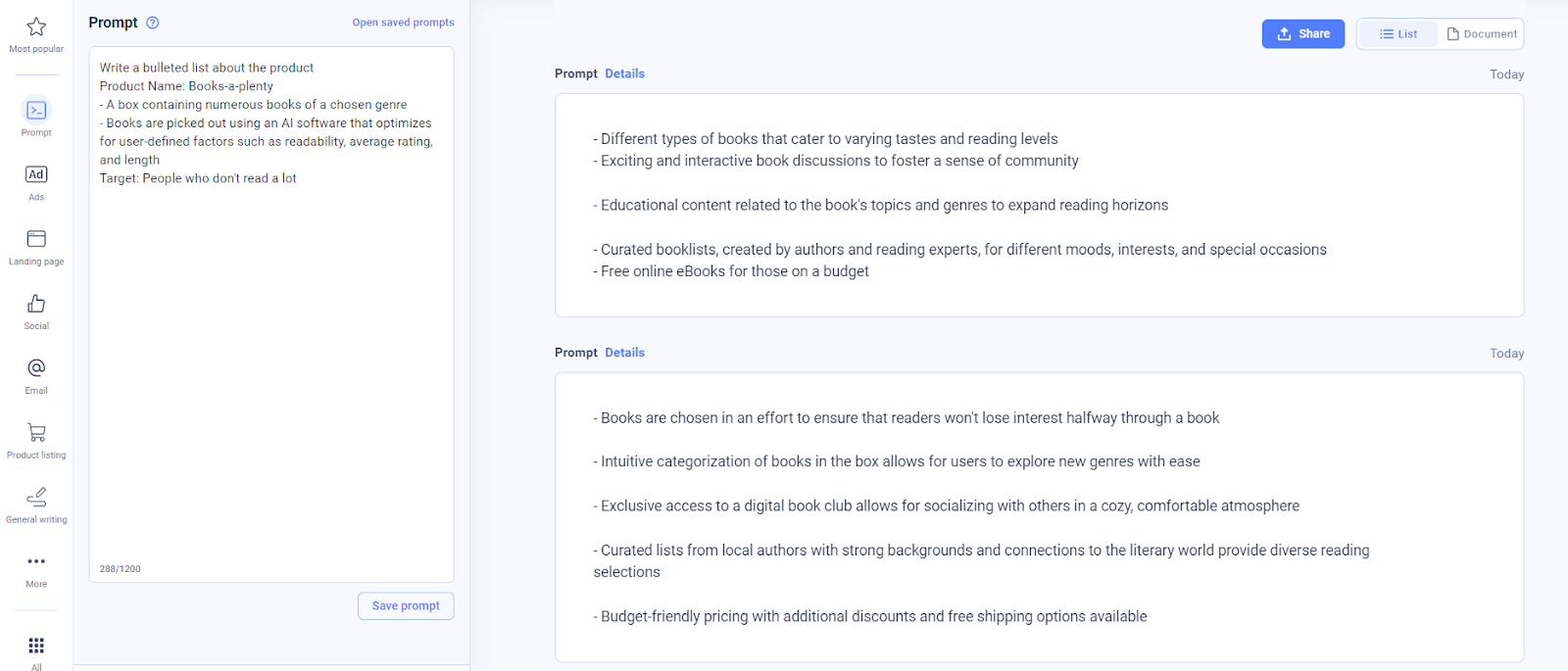Click the Save prompt button
The height and width of the screenshot is (671, 1568).
tap(406, 605)
